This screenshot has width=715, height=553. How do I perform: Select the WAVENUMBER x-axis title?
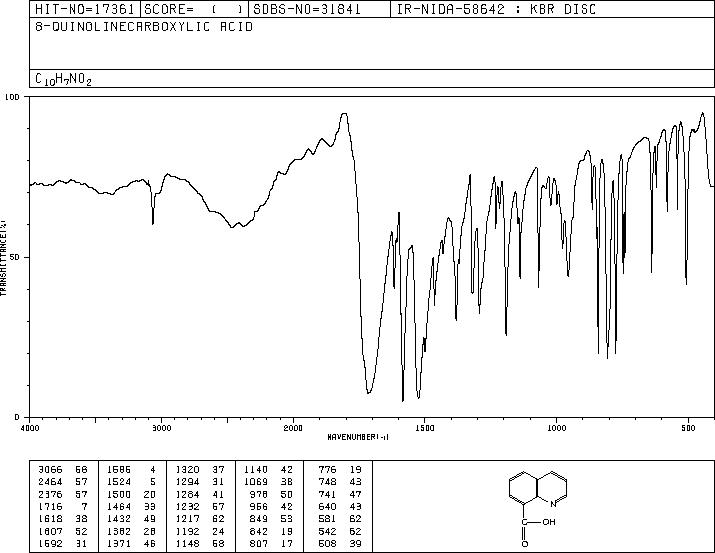358,437
